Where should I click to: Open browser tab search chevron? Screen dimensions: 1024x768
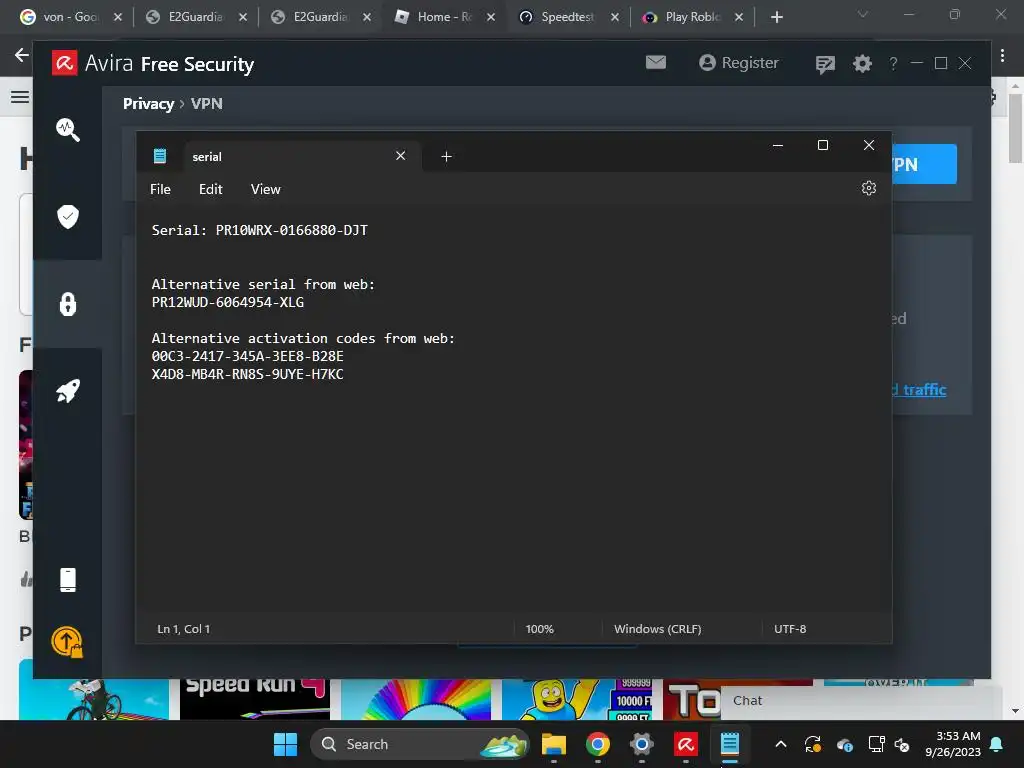coord(863,14)
